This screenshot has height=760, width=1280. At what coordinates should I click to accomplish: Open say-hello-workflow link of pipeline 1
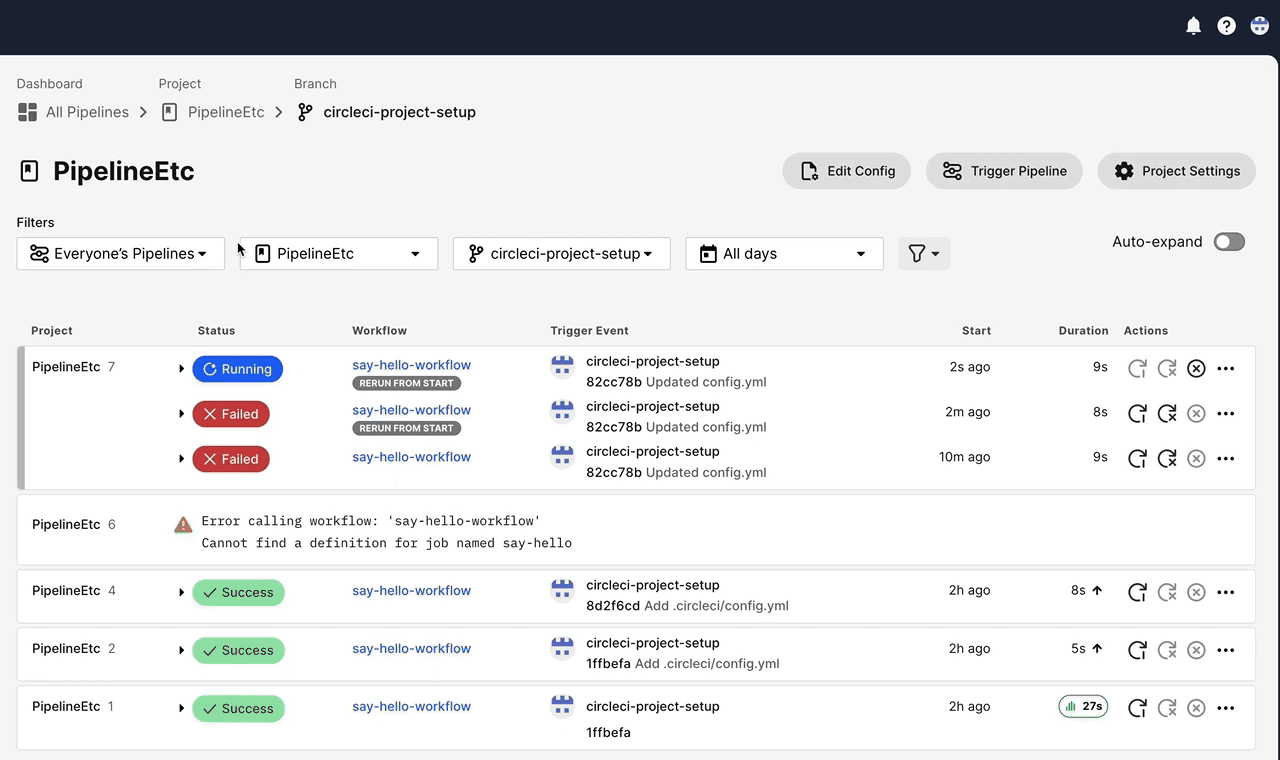coord(411,706)
